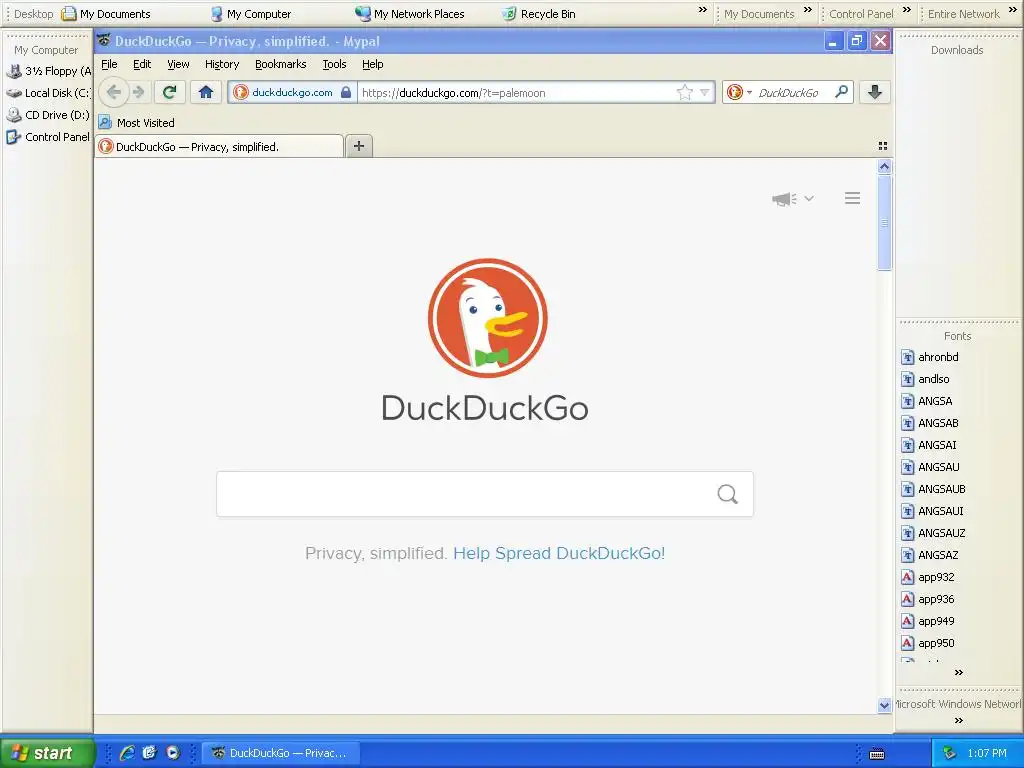Click the vertical scrollbar thumb
The image size is (1024, 768).
point(884,223)
